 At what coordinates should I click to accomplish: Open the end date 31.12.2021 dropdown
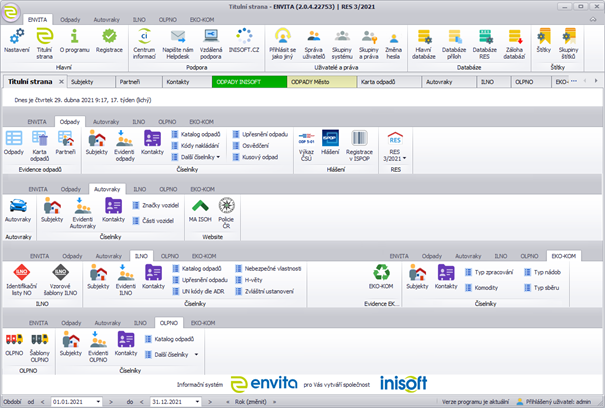[x=197, y=402]
